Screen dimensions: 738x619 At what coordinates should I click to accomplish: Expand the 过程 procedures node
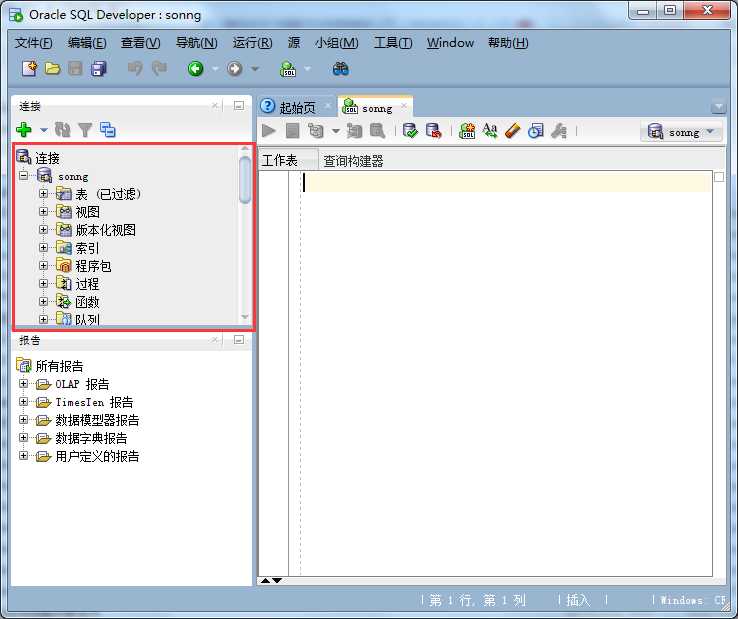[x=43, y=283]
